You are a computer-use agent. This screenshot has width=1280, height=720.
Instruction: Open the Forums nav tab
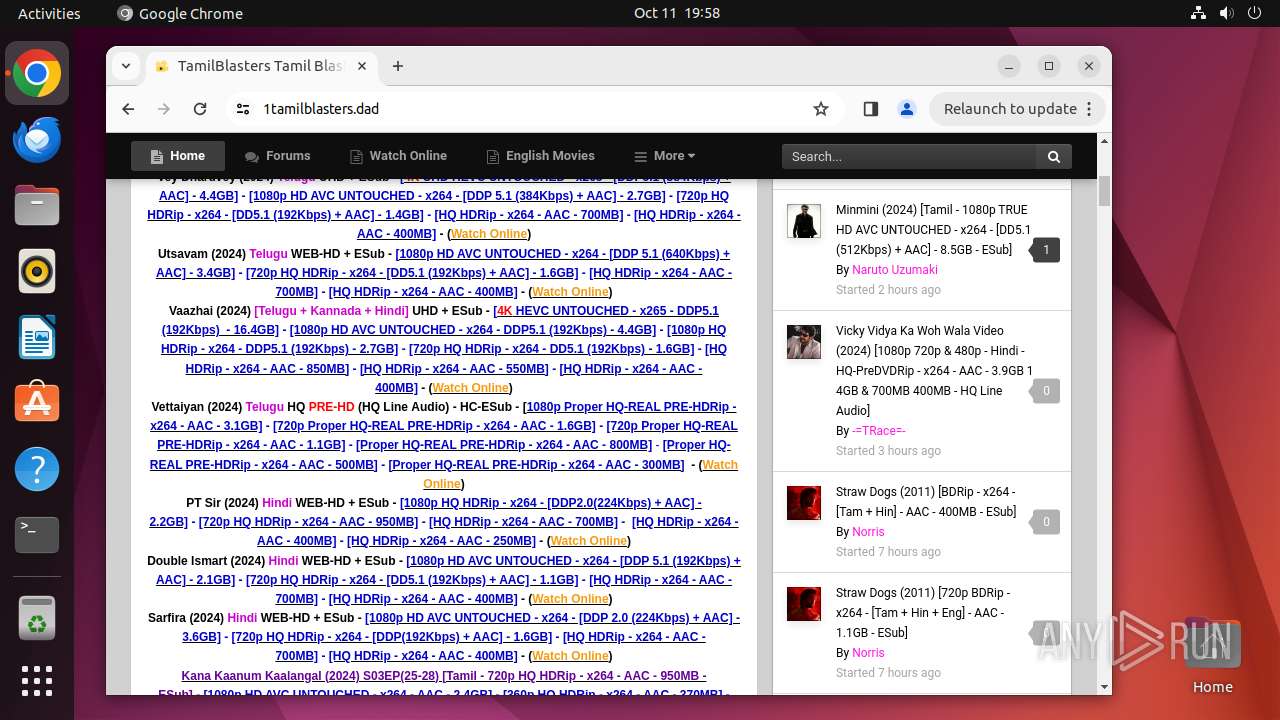(278, 156)
